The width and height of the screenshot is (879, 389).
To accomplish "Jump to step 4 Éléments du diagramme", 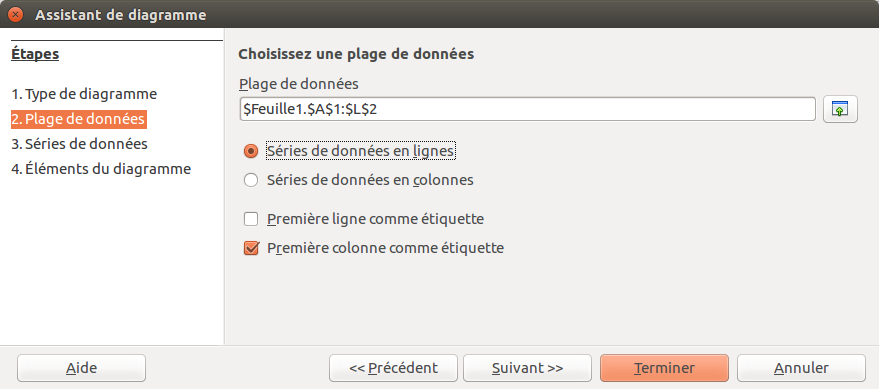I will [101, 169].
